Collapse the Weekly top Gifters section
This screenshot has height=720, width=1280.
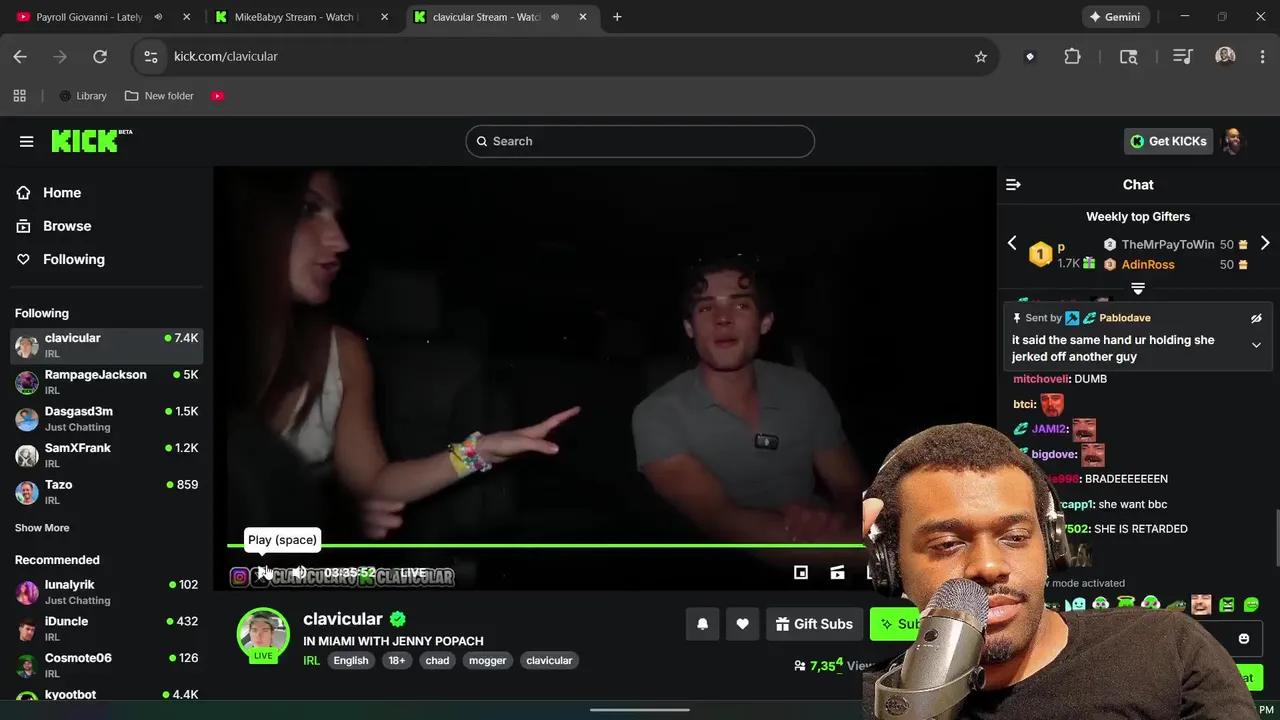point(1138,289)
